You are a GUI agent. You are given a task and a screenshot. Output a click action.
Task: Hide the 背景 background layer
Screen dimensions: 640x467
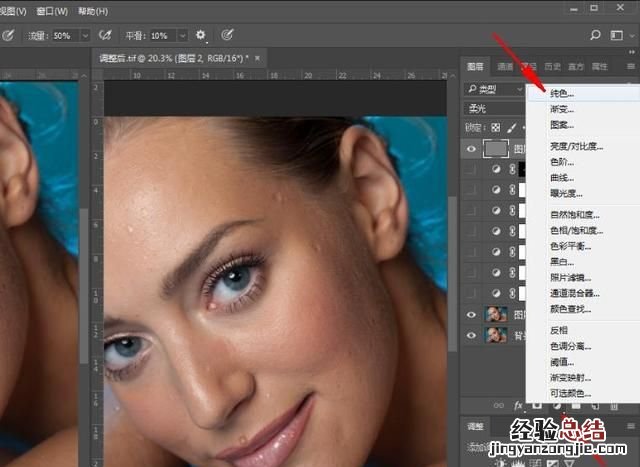(472, 336)
